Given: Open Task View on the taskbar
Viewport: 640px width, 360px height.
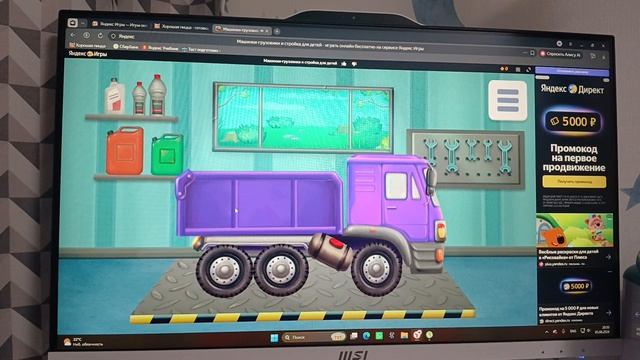Looking at the screenshot, I should (x=353, y=336).
